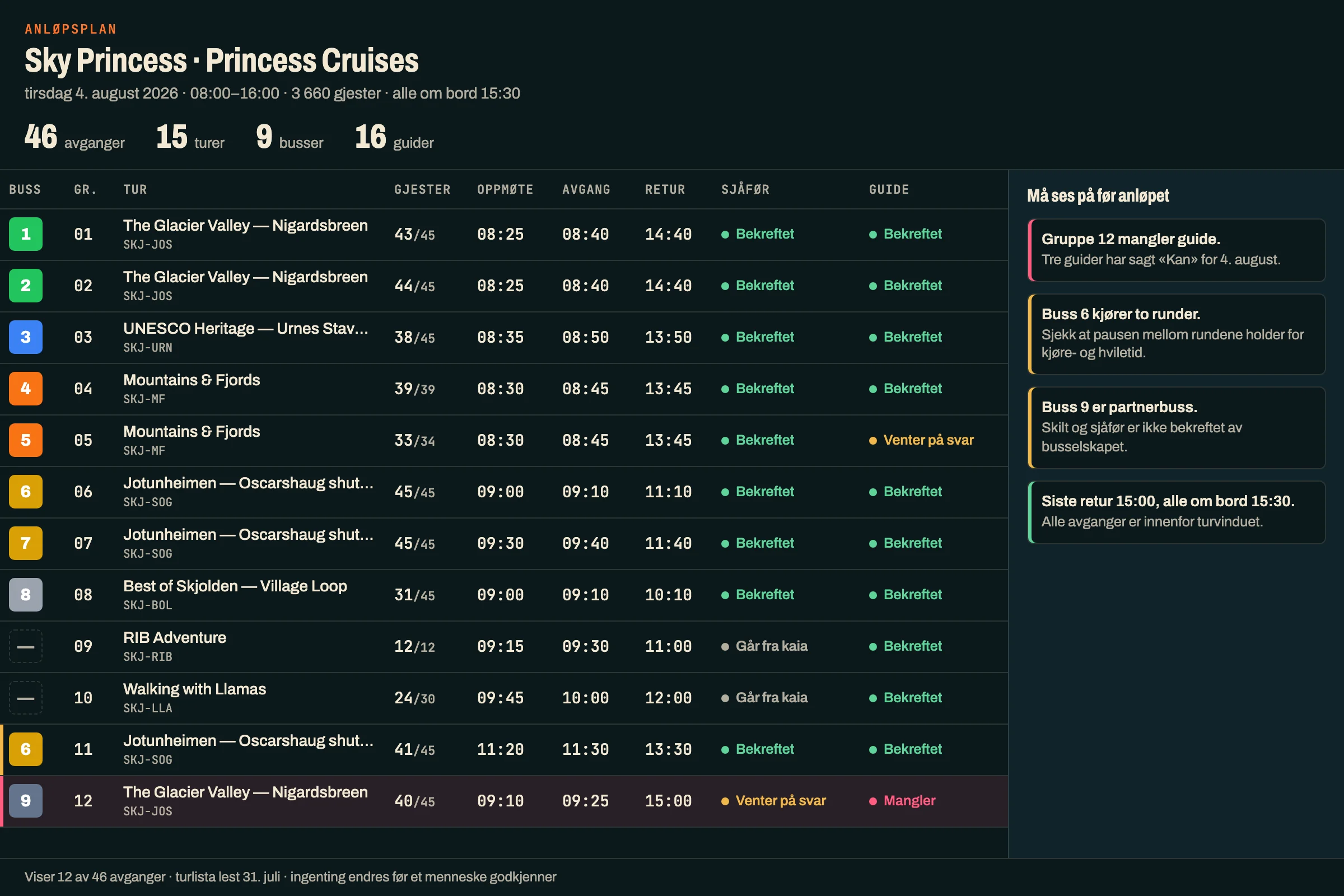Click the blue bus 3 badge
Viewport: 1344px width, 896px height.
[x=26, y=337]
